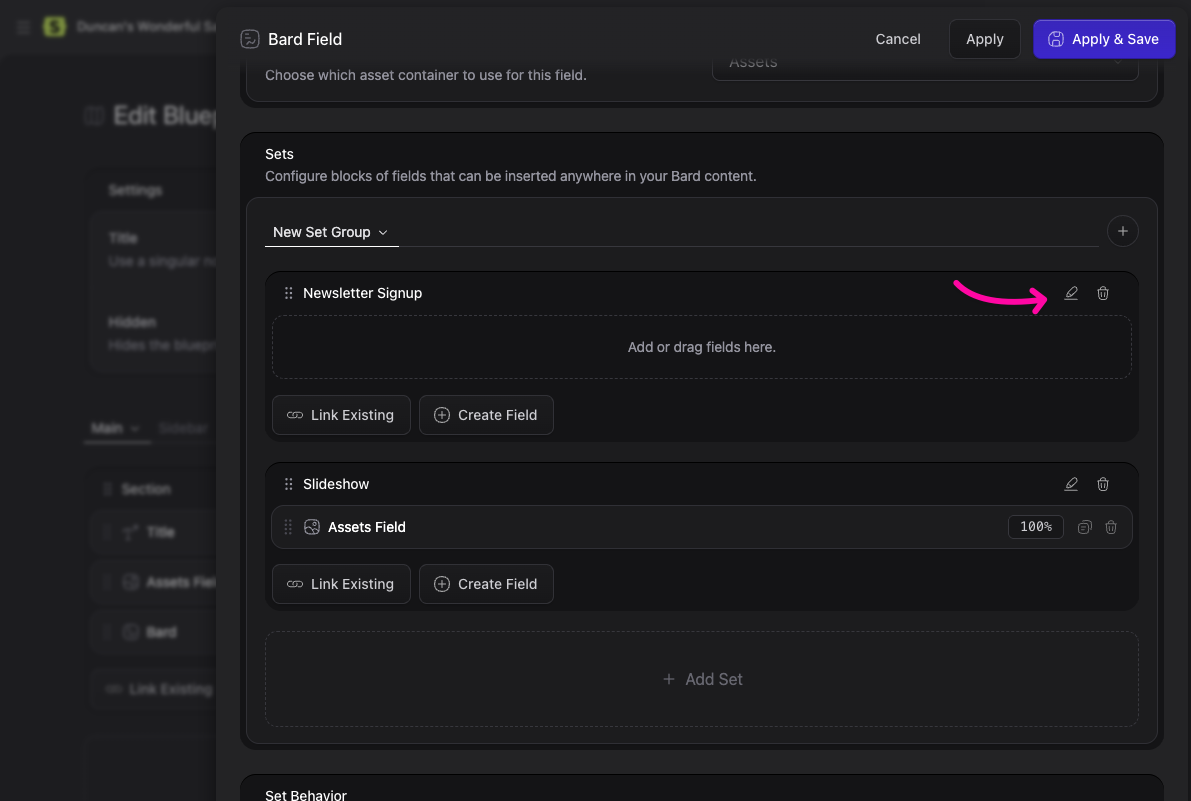Click the Add Set area
The image size is (1191, 801).
702,679
